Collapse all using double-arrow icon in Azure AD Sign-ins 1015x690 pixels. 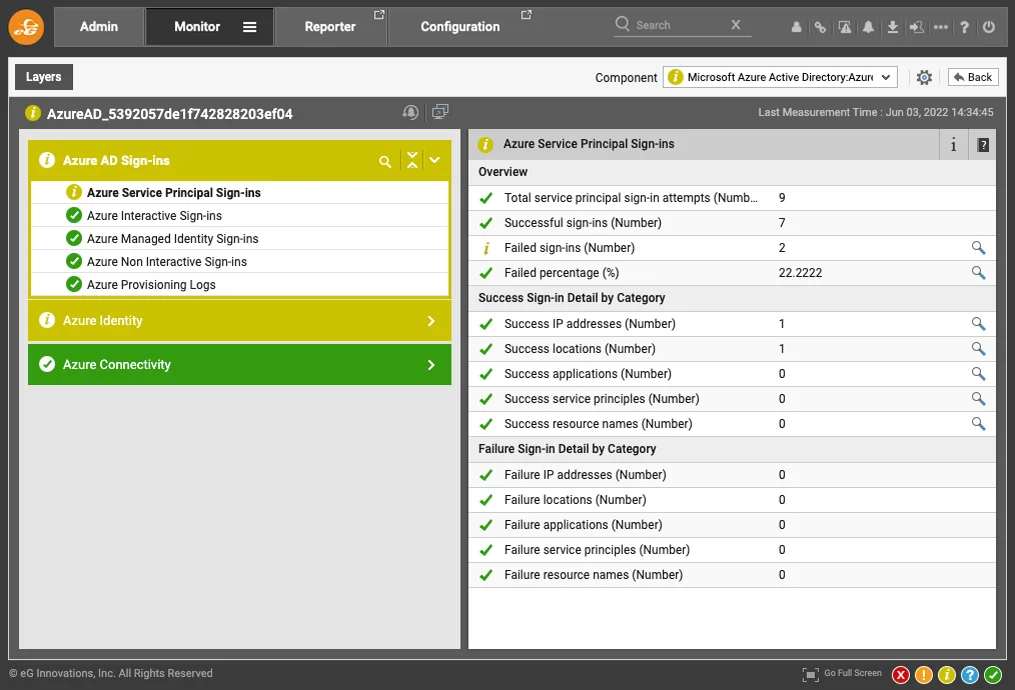[x=412, y=160]
